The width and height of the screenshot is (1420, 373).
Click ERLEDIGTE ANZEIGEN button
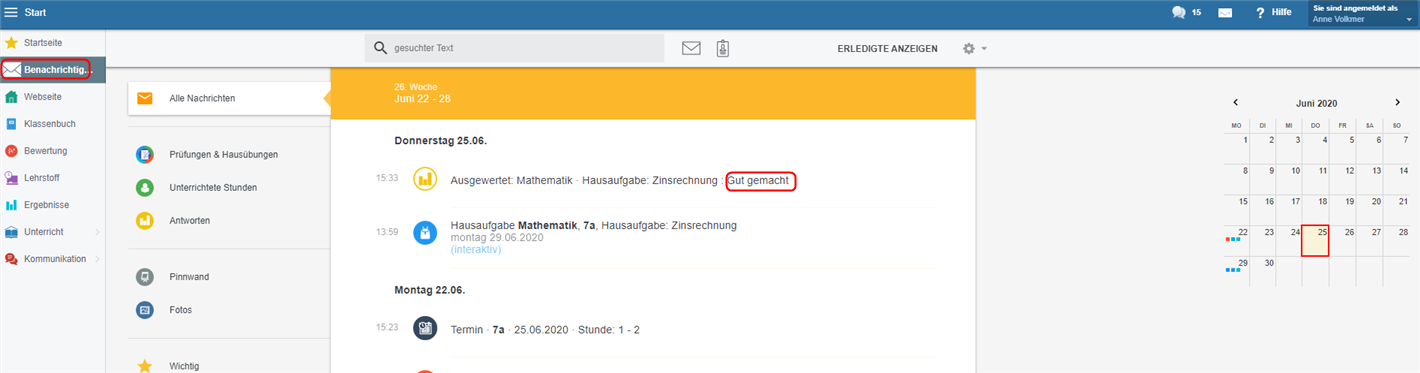tap(887, 48)
